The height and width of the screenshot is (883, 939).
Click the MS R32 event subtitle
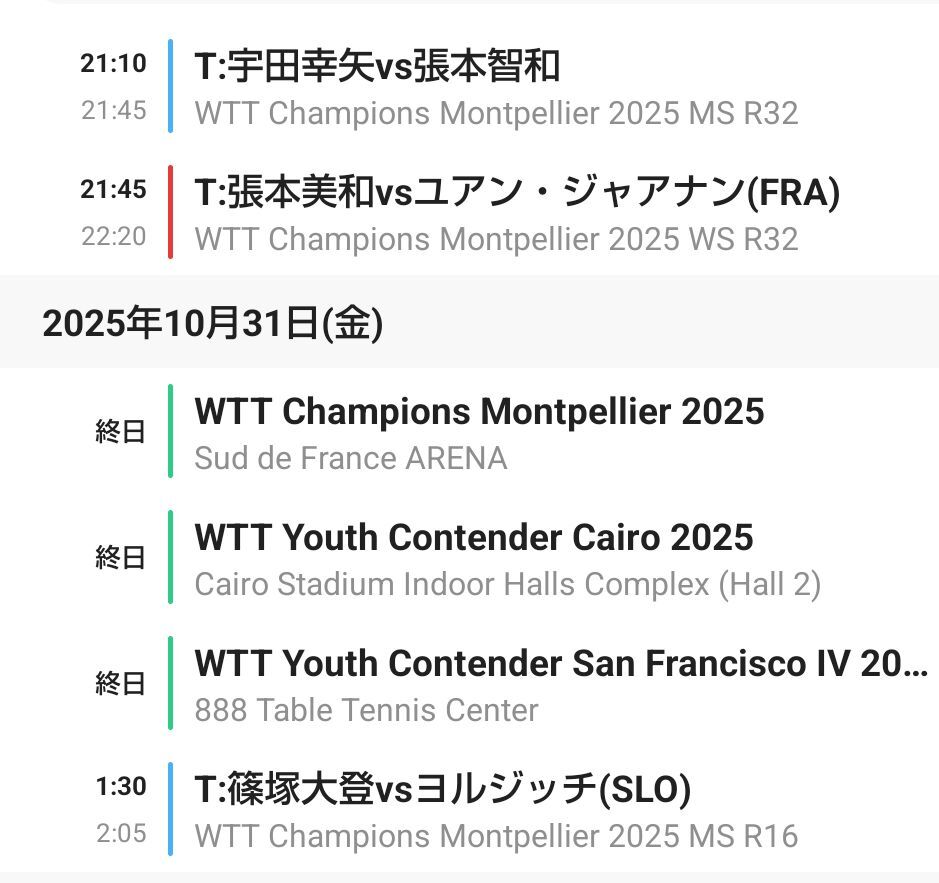[x=496, y=113]
